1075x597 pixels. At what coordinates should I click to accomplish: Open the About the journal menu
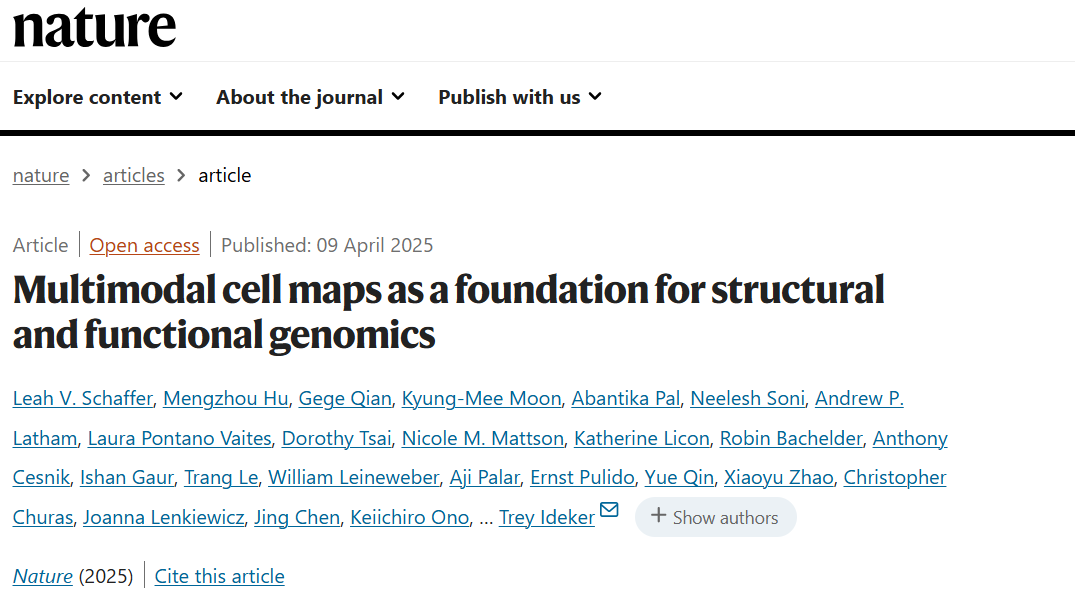(x=310, y=97)
